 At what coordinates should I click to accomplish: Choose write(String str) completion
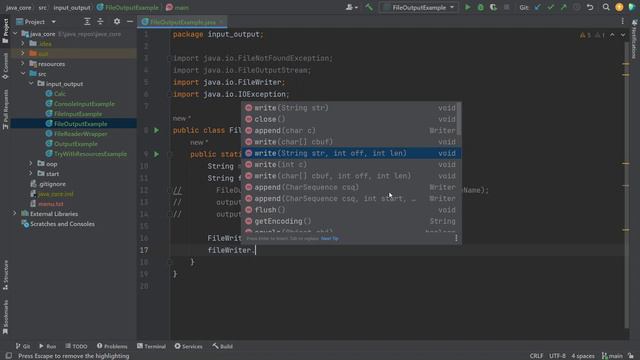pos(351,108)
